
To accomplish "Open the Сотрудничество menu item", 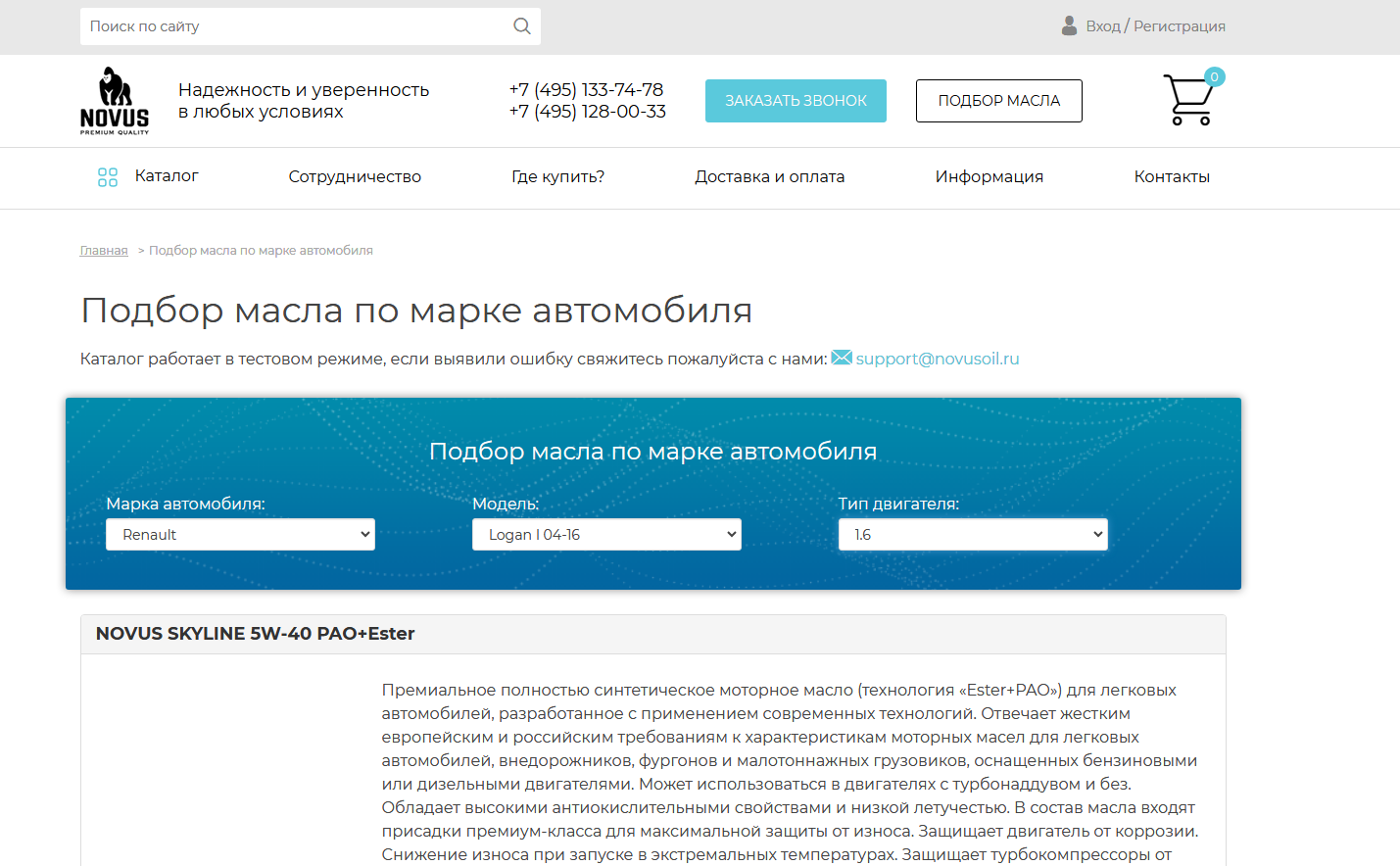I will (355, 177).
